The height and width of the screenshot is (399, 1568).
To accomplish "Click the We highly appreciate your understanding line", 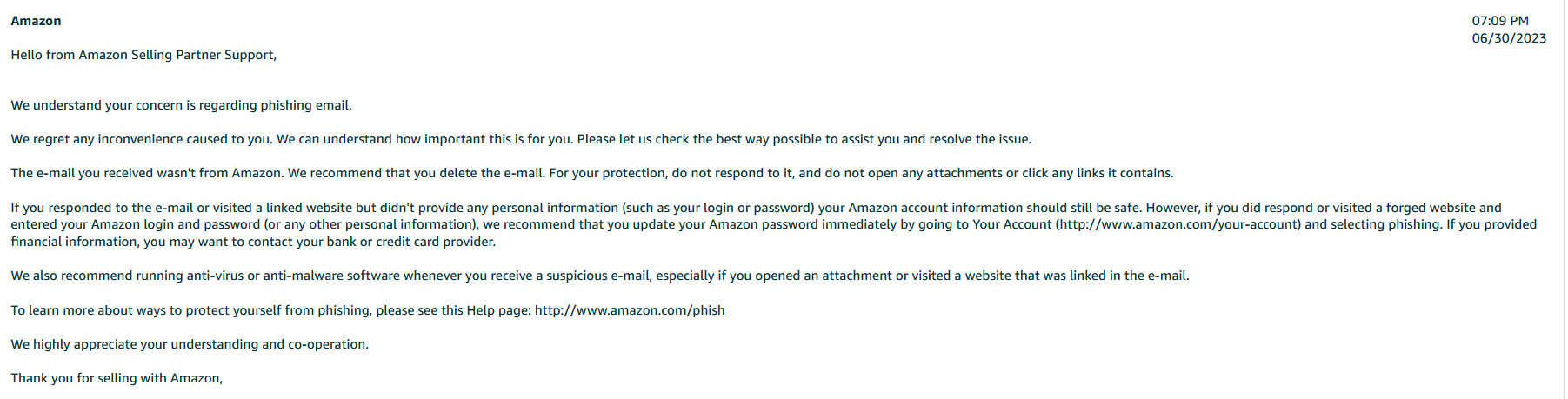I will (190, 344).
